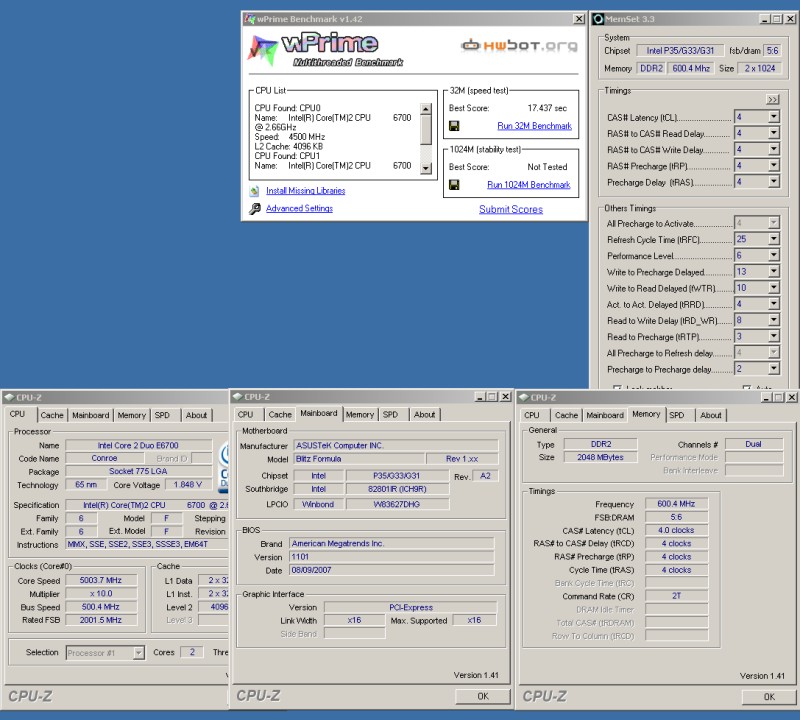Image resolution: width=800 pixels, height=720 pixels.
Task: Click the Southbridge value 82801IR (ICH9R)
Action: [397, 489]
